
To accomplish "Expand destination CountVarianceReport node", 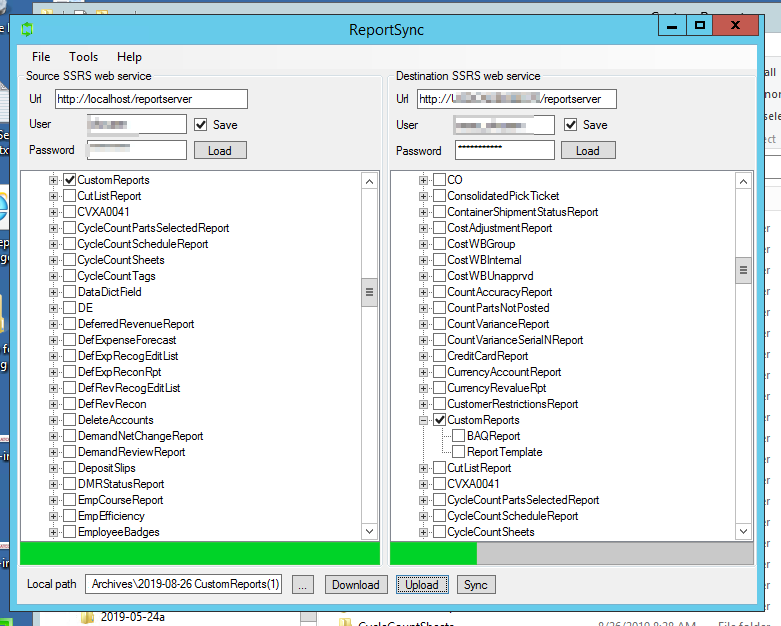I will coord(423,324).
